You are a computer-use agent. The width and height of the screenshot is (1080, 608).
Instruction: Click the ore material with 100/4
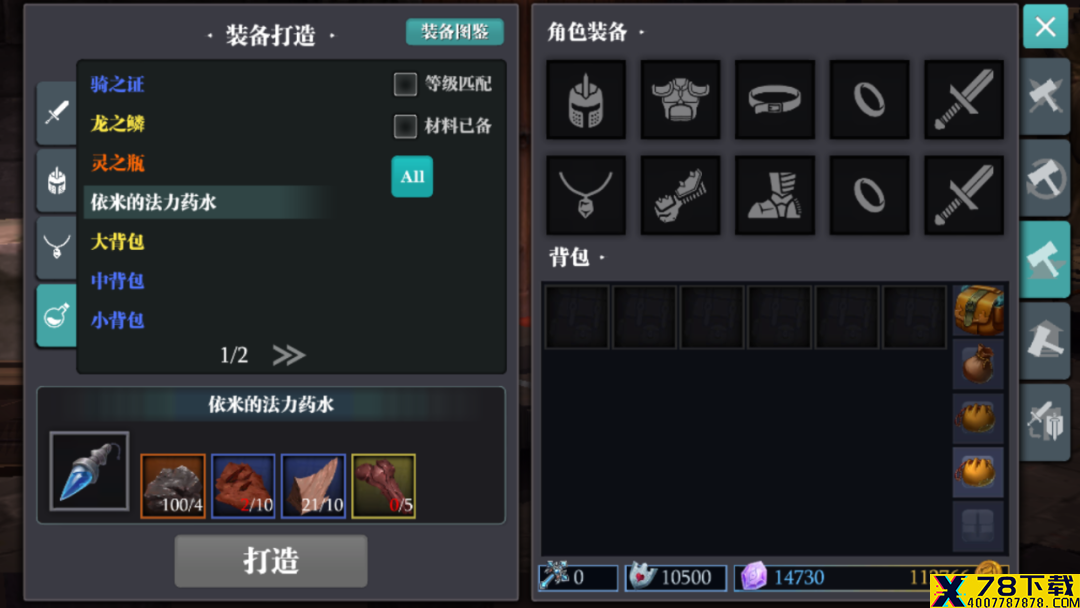pyautogui.click(x=173, y=485)
